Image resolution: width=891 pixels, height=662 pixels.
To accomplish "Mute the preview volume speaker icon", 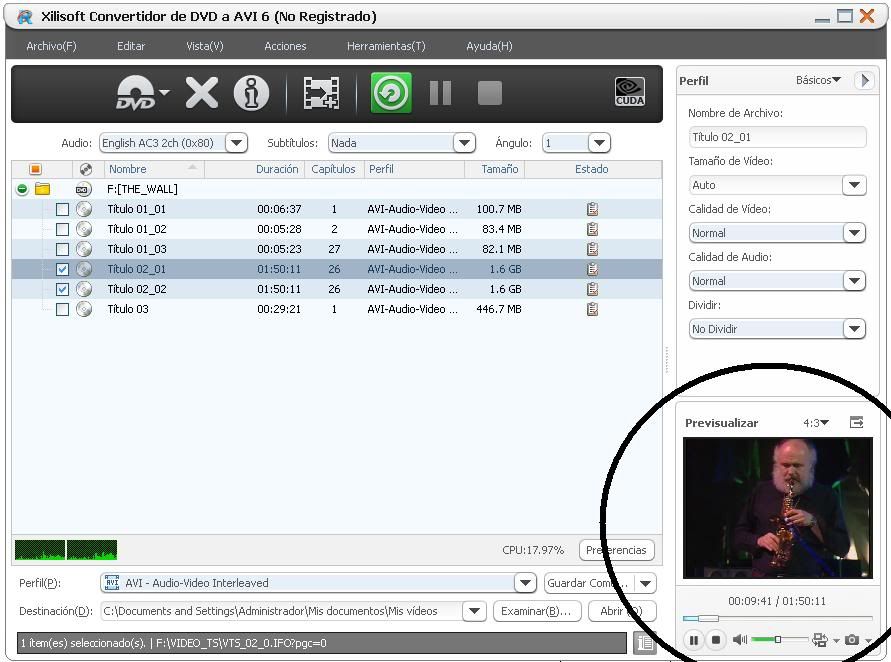I will 739,640.
